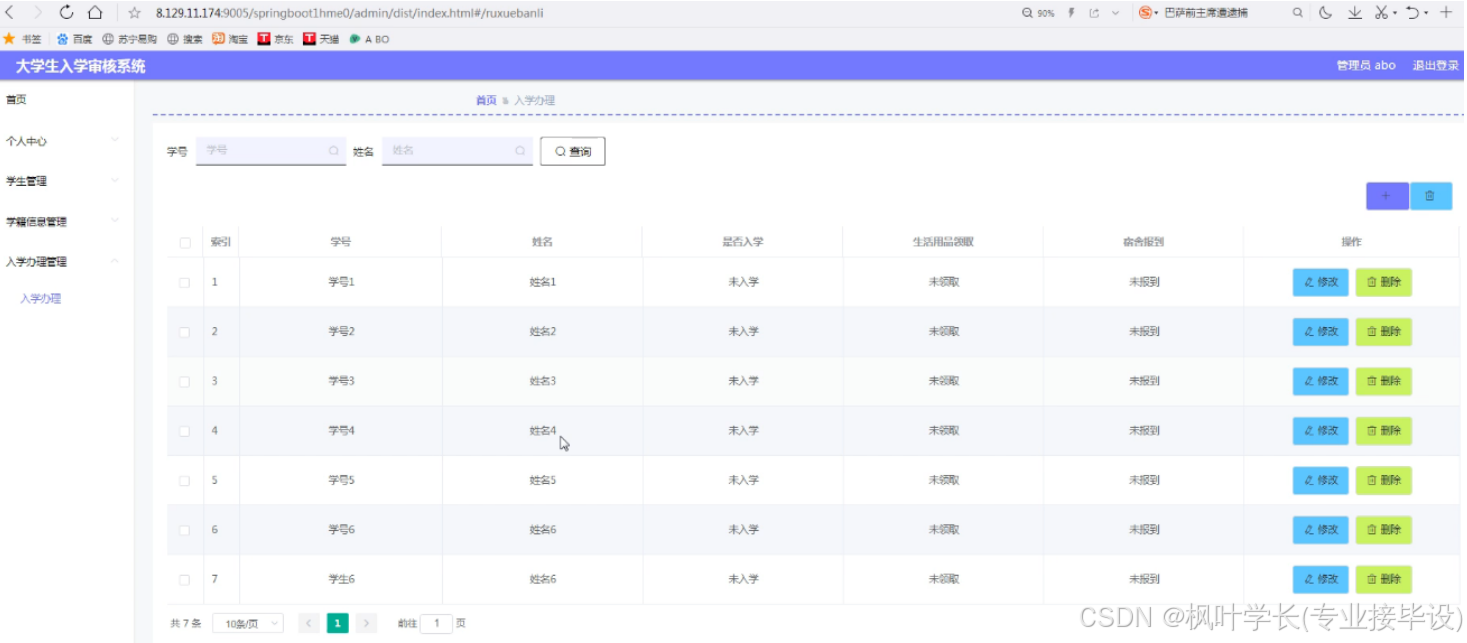Image resolution: width=1467 pixels, height=643 pixels.
Task: Open the address bar dropdown chevron
Action: (1115, 13)
